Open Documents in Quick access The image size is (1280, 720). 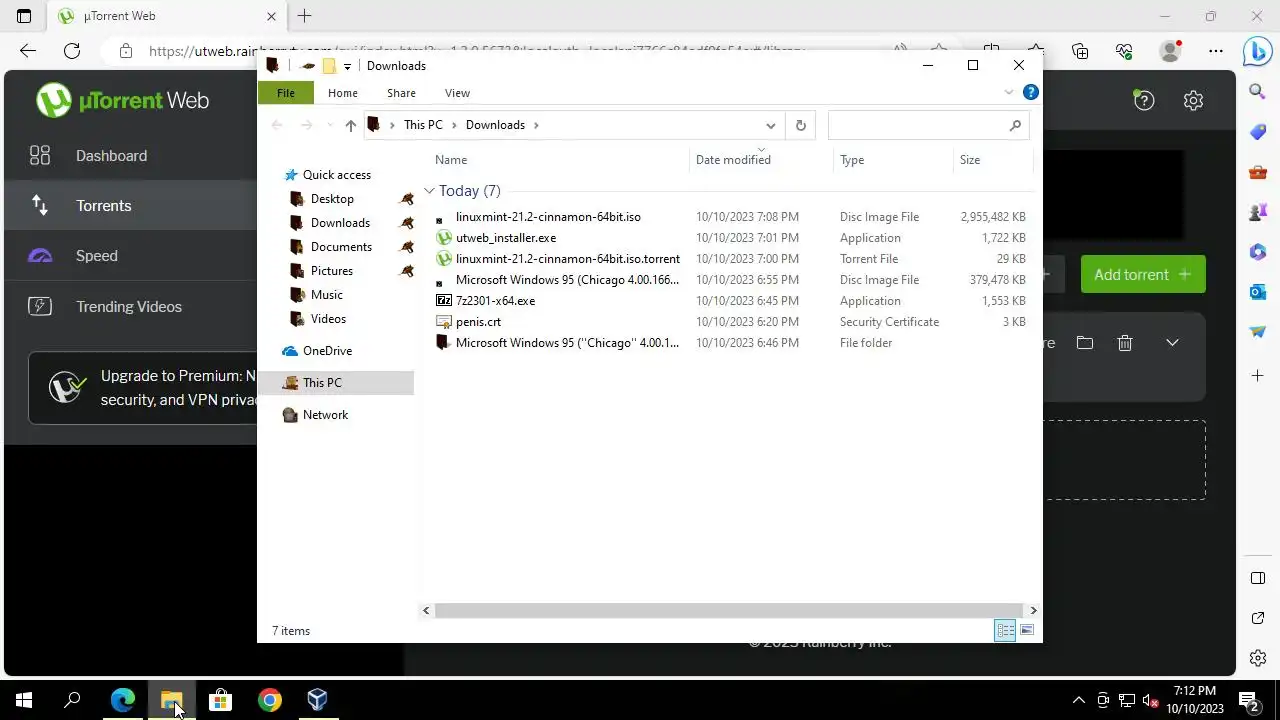341,247
